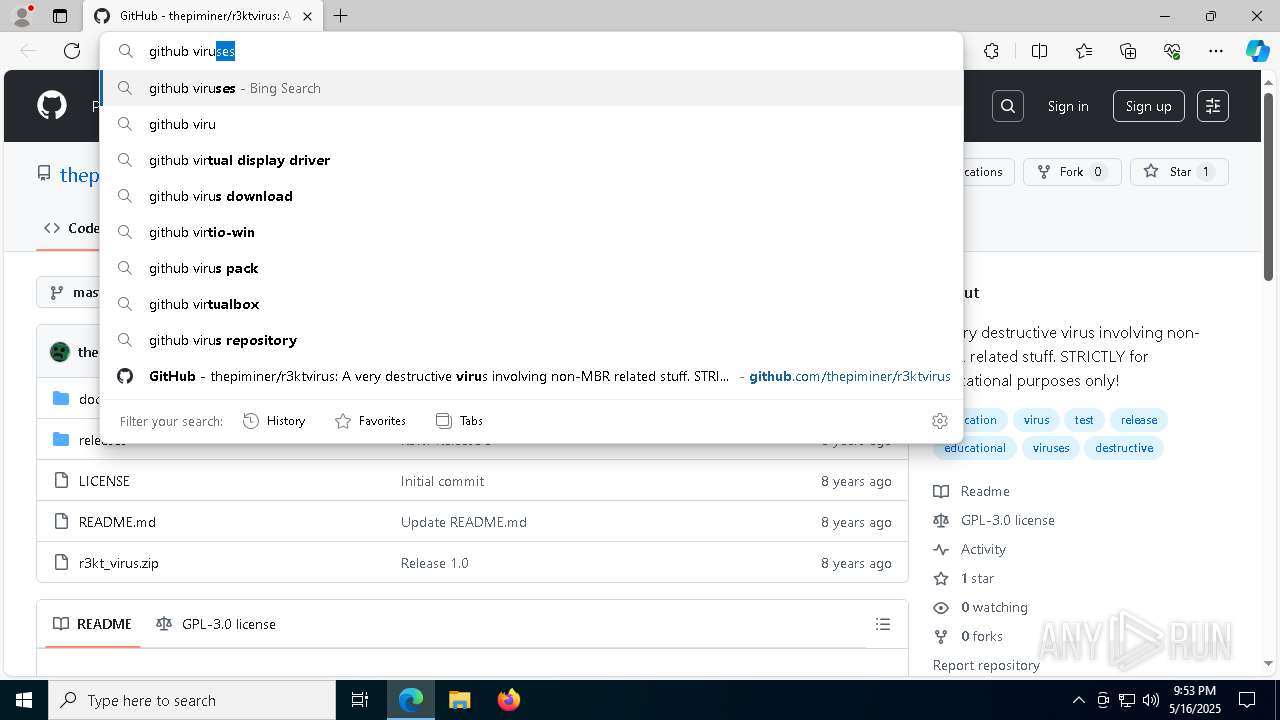Open README outline list icon

click(x=883, y=624)
